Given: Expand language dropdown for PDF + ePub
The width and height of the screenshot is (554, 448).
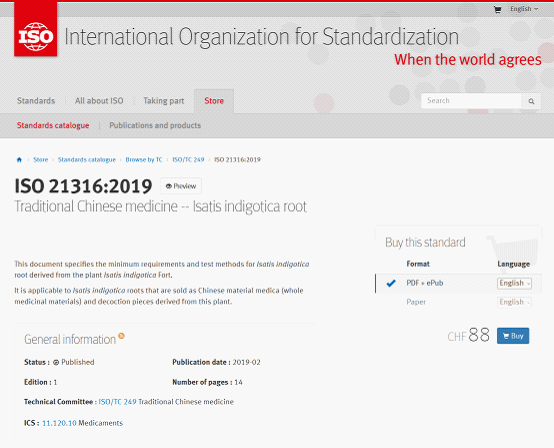Looking at the screenshot, I should click(514, 283).
